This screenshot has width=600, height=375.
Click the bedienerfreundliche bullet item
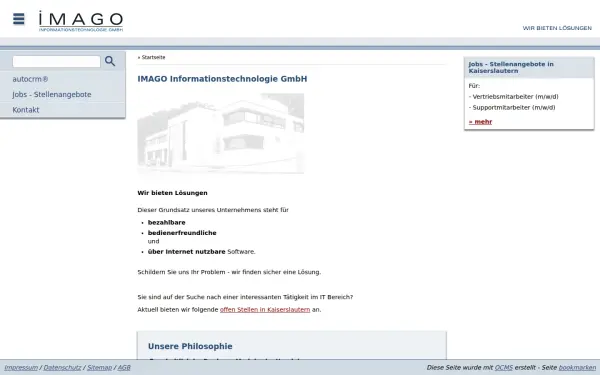click(182, 233)
